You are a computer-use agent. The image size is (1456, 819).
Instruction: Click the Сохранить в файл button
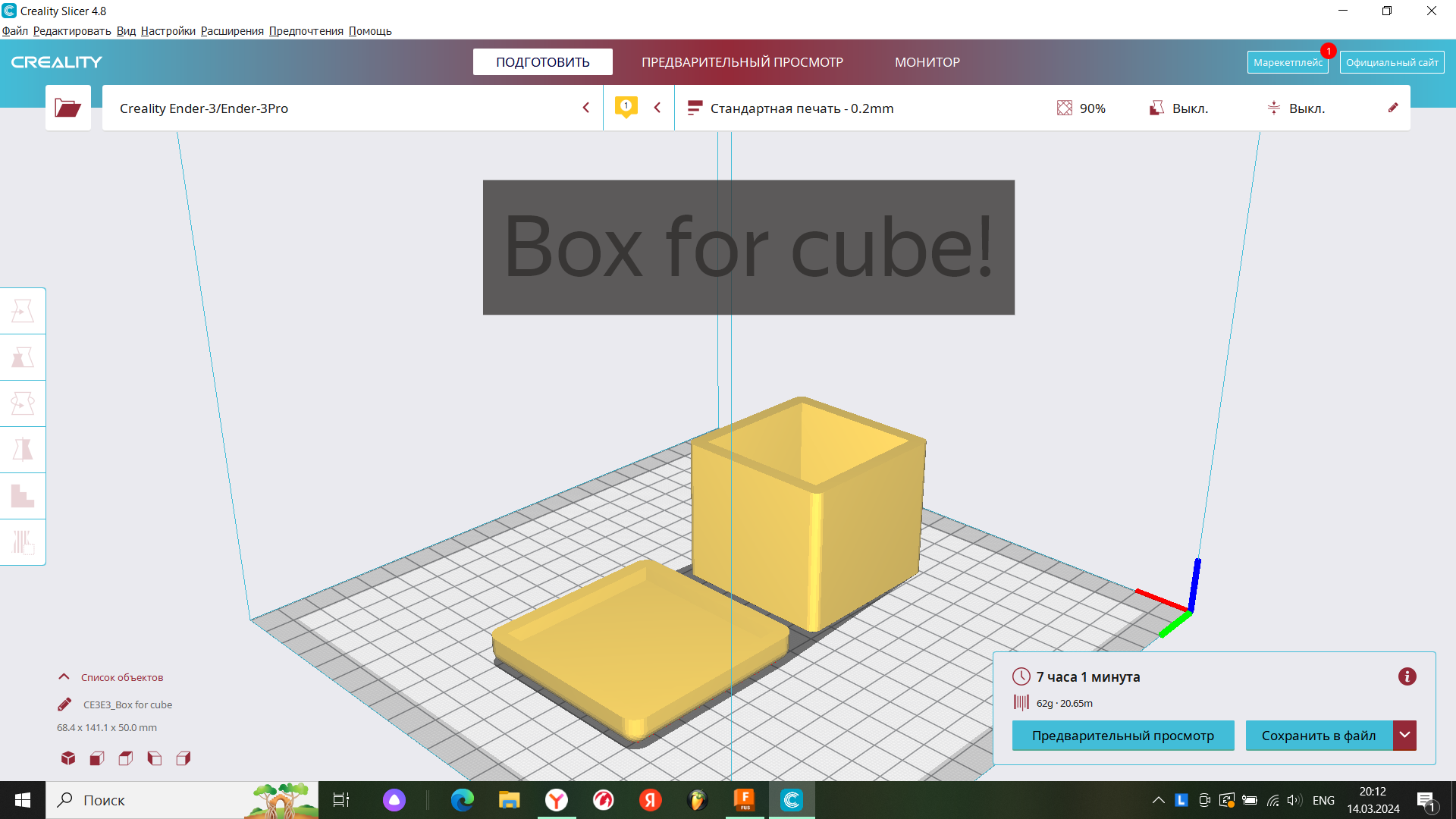(1319, 735)
